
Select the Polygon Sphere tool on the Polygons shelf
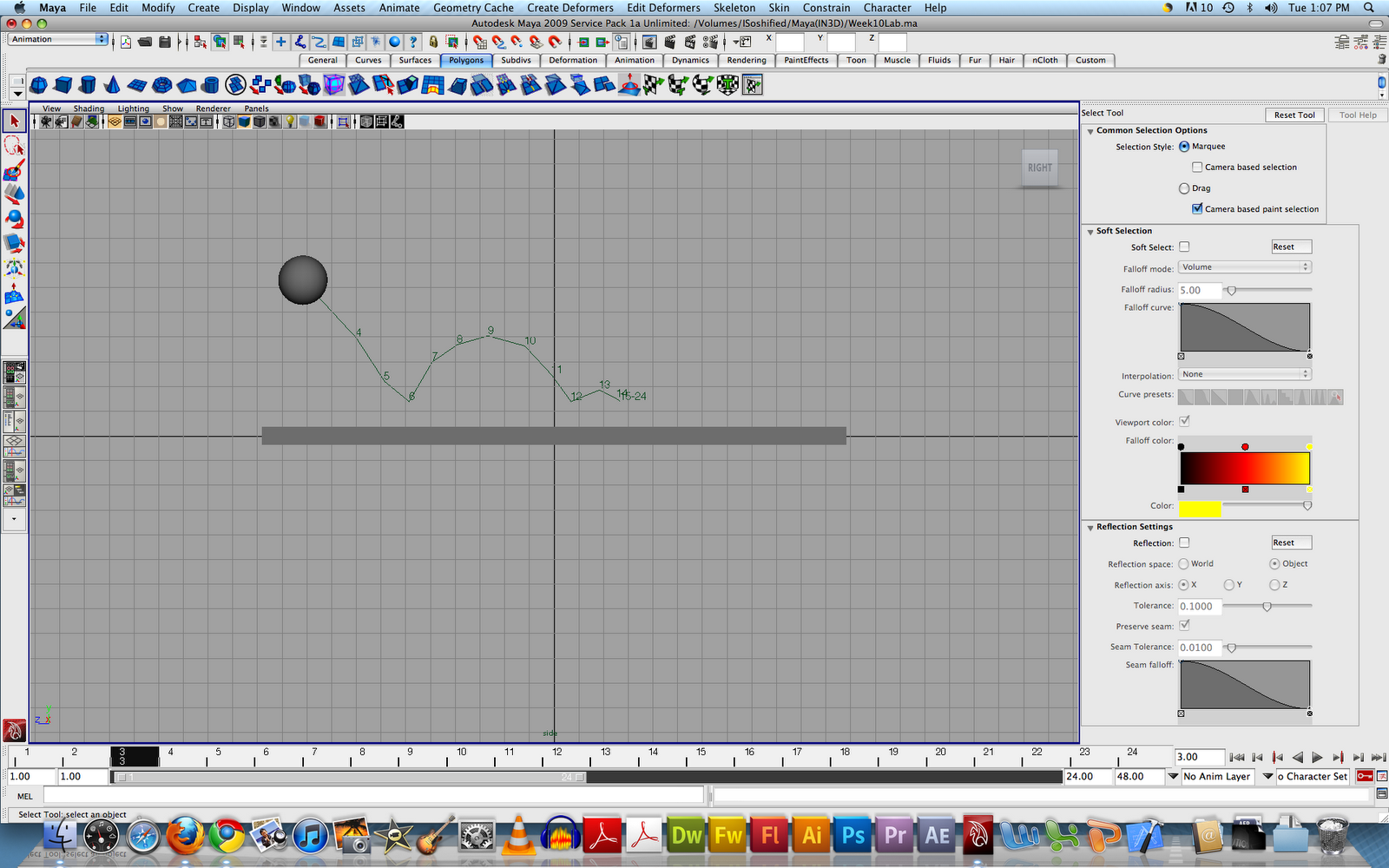click(x=38, y=84)
